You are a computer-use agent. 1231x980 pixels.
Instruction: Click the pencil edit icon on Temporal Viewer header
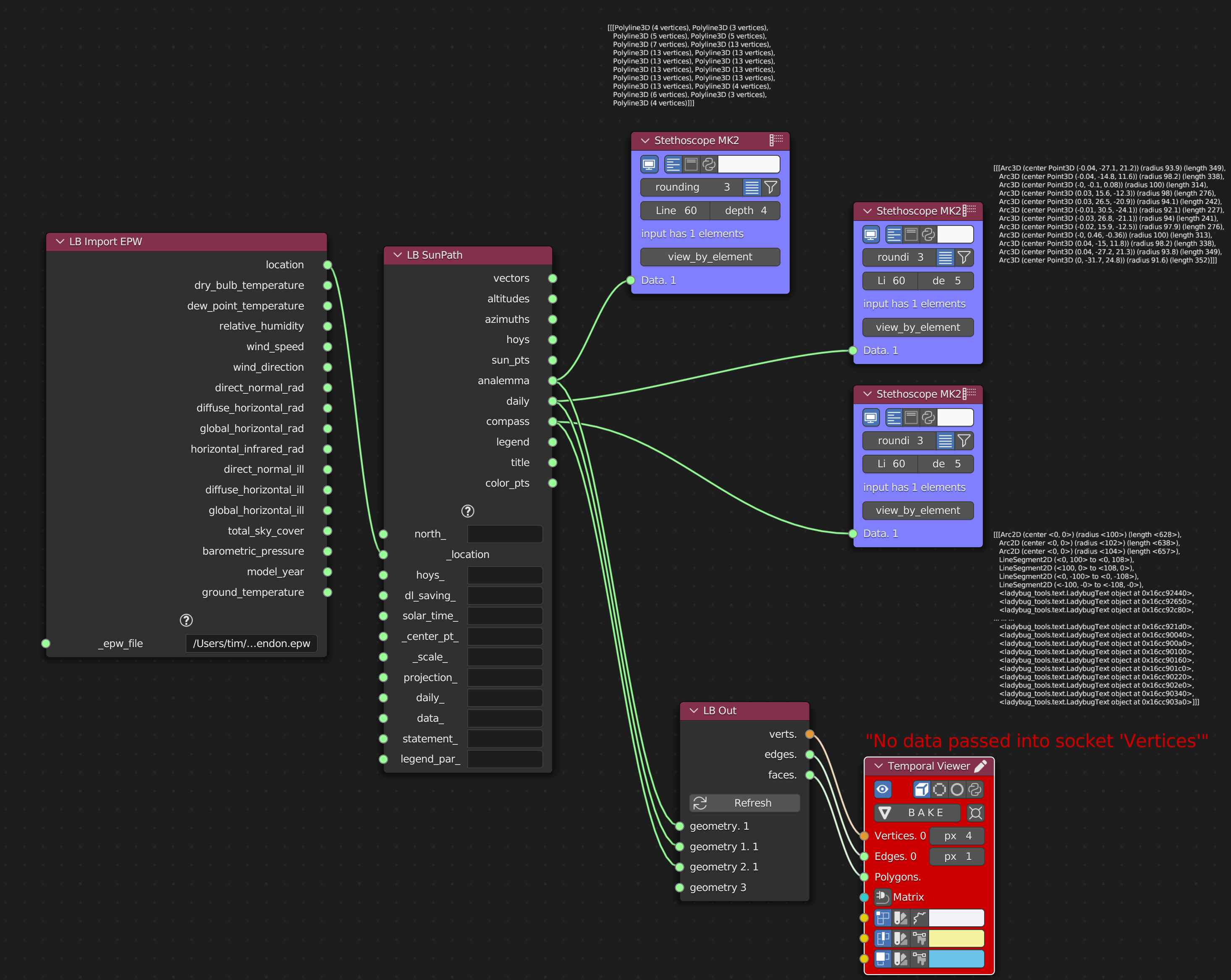[x=980, y=766]
